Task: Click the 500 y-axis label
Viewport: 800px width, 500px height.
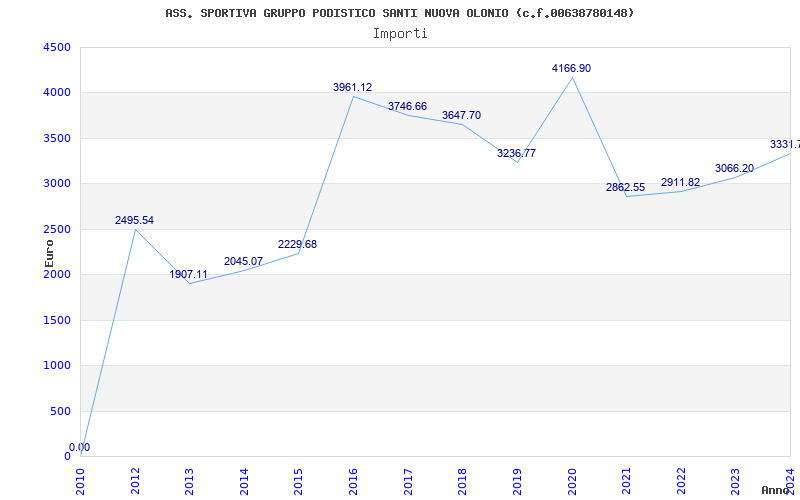Action: coord(60,411)
